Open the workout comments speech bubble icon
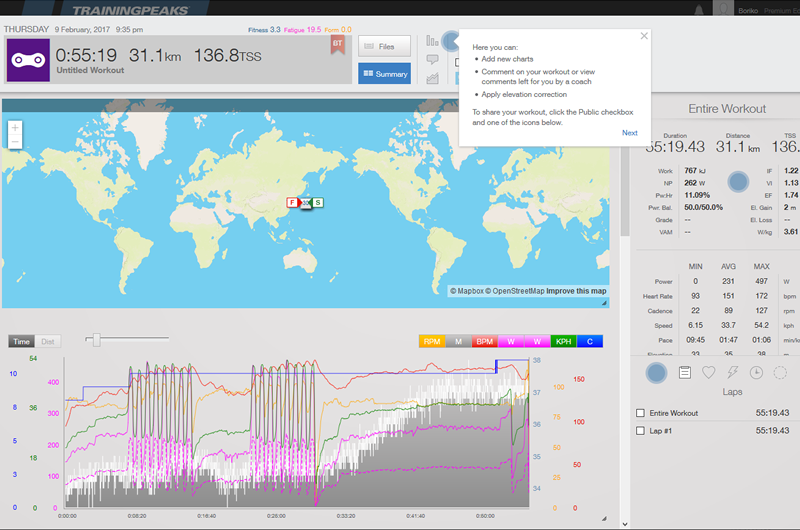 tap(432, 60)
